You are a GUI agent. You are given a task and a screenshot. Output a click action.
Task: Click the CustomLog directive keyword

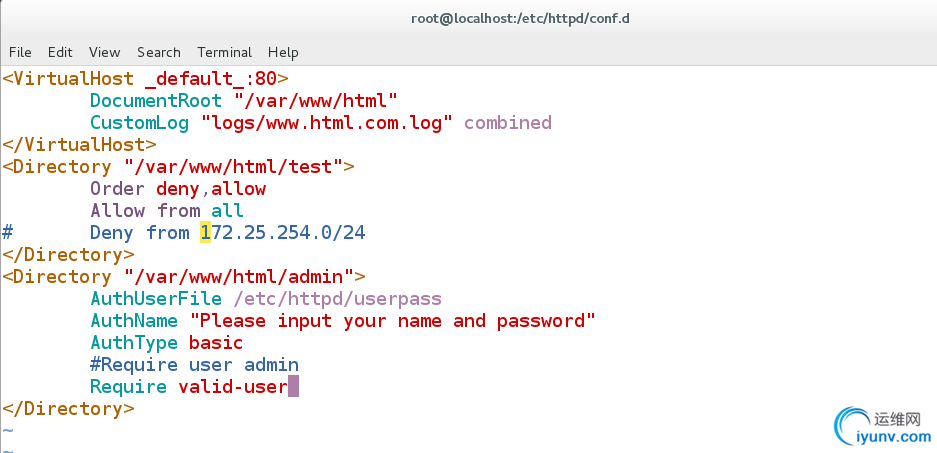coord(139,123)
